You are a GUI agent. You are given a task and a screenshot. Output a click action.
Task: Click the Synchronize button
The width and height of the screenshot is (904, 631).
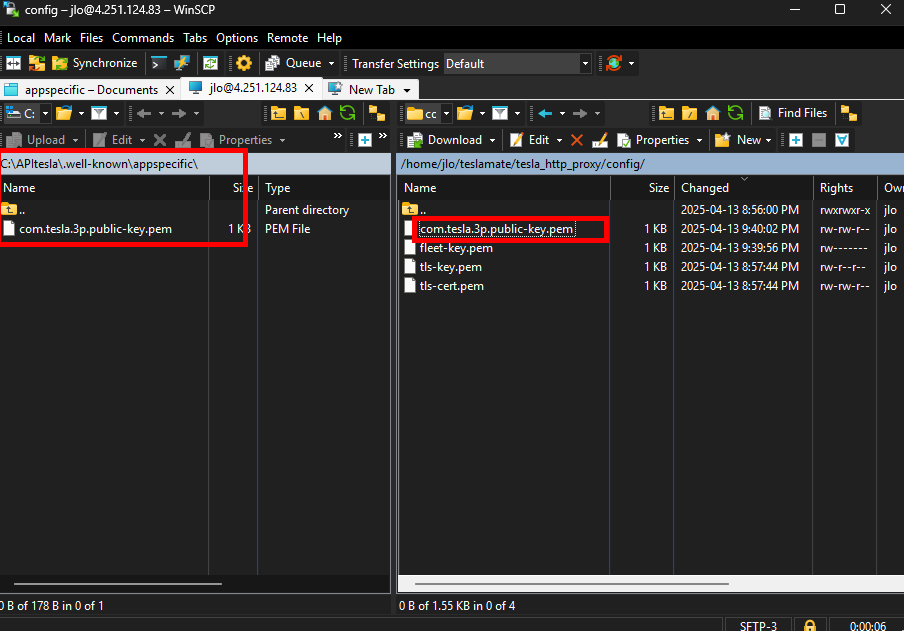(x=95, y=63)
